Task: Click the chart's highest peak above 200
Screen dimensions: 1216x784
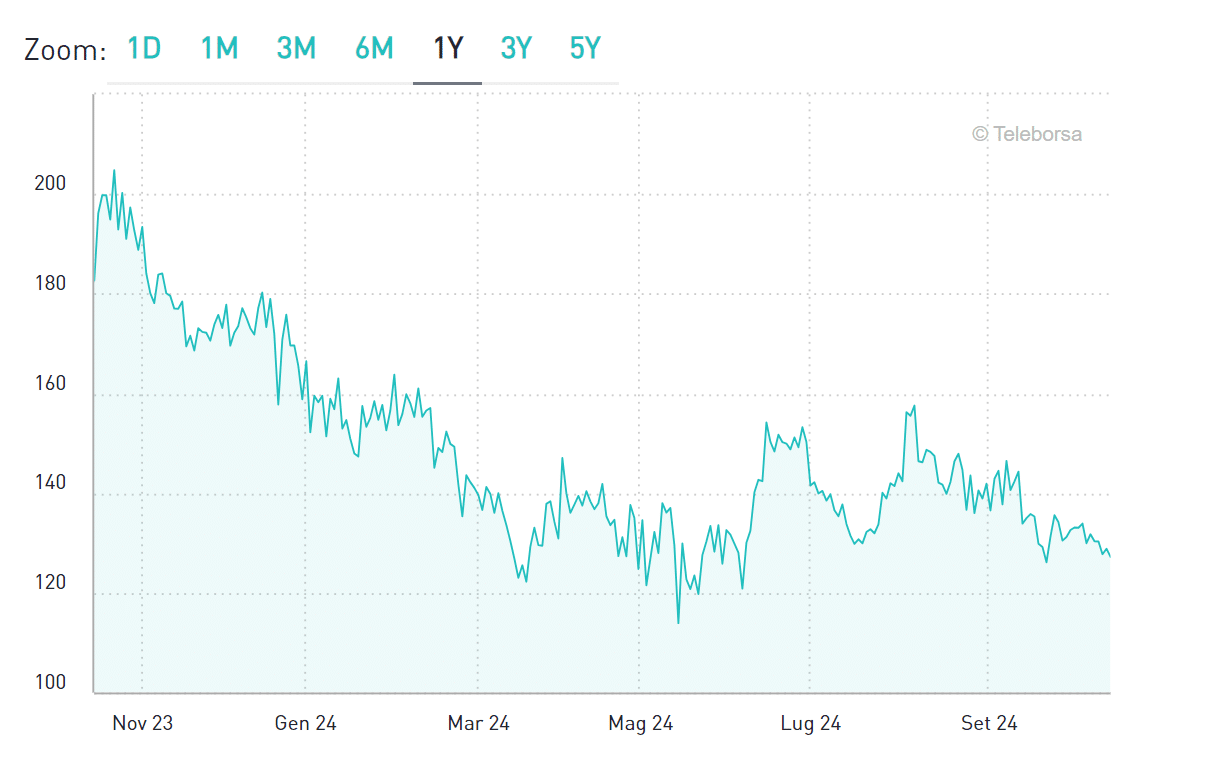Action: pyautogui.click(x=114, y=171)
